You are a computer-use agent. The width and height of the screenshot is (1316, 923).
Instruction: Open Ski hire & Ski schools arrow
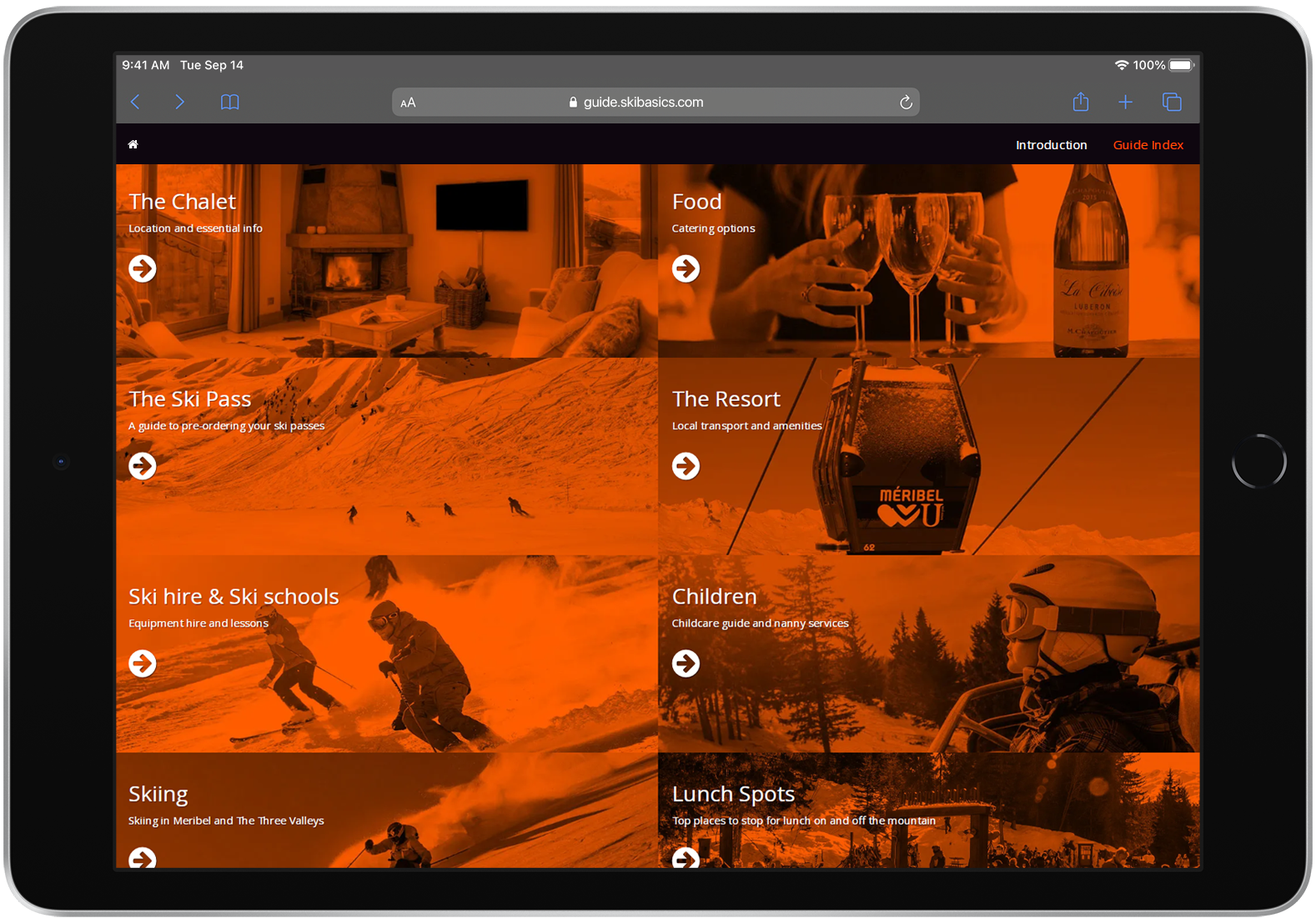point(143,664)
